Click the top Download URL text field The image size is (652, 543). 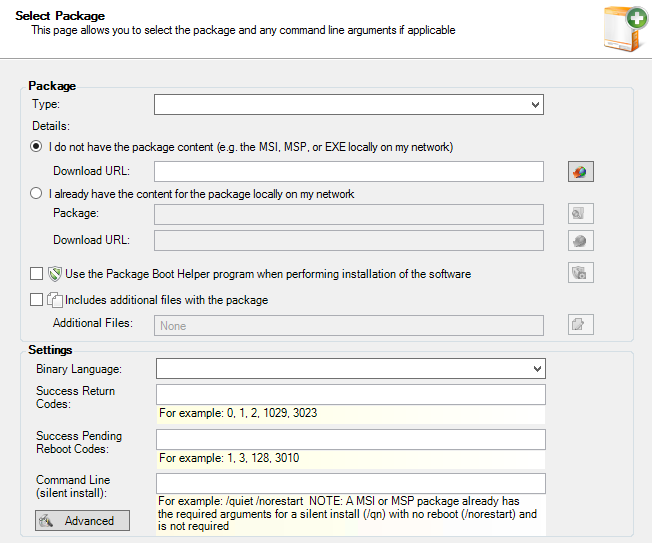point(348,172)
